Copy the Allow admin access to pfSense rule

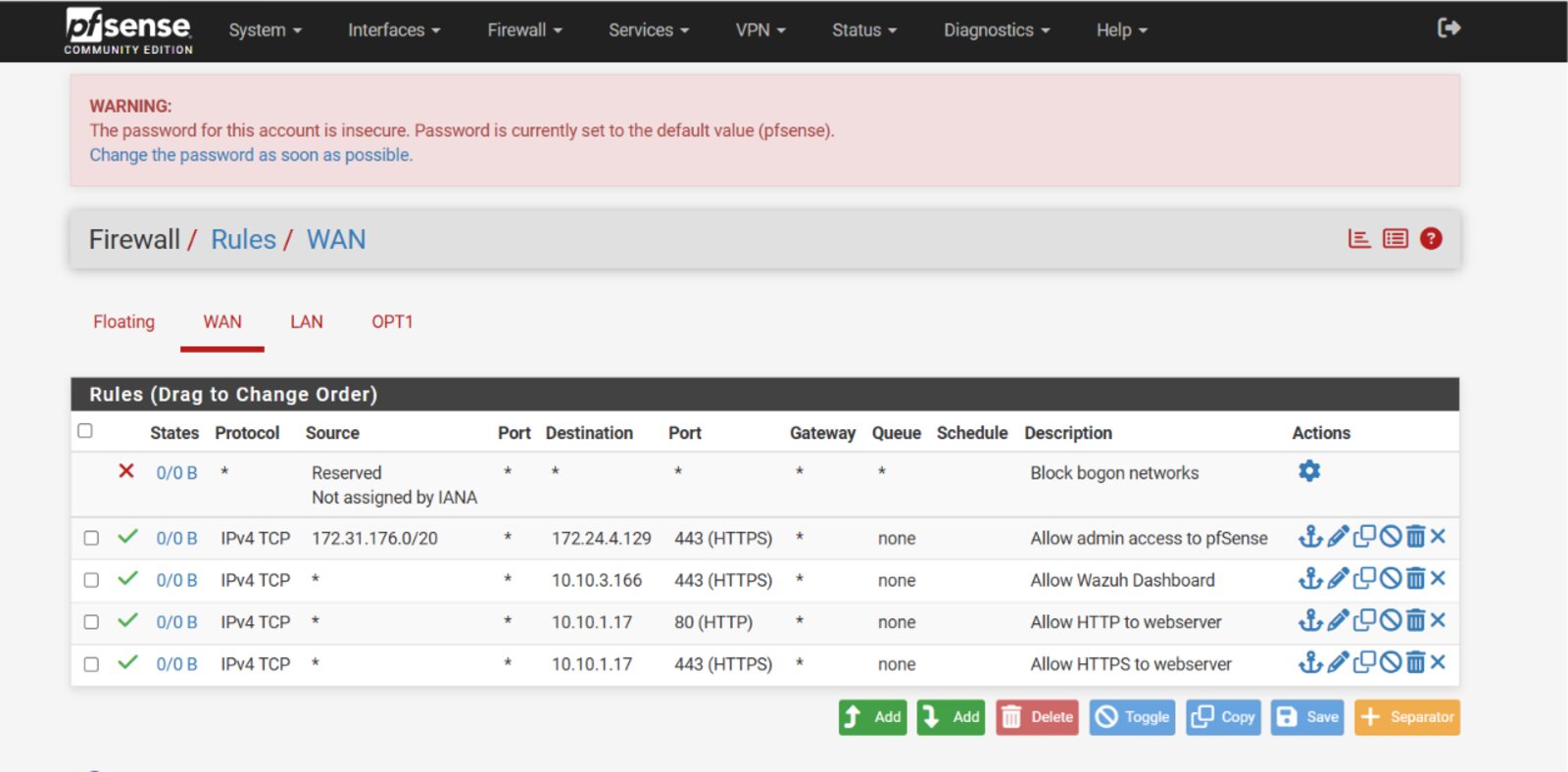(x=1364, y=537)
